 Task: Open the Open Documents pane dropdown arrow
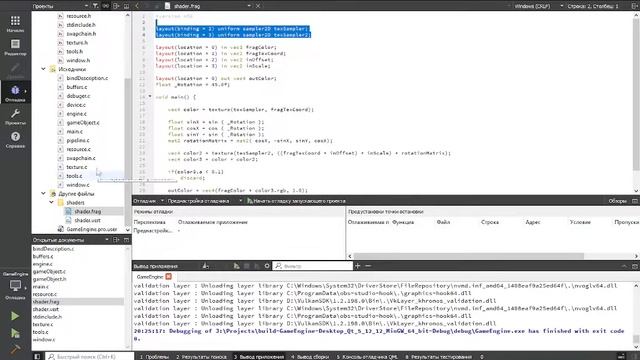(x=107, y=240)
